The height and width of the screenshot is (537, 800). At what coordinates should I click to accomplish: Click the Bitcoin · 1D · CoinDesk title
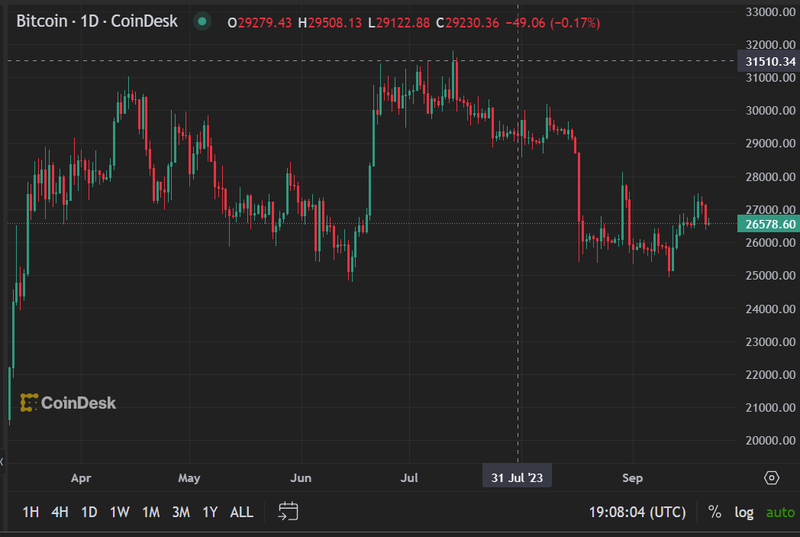[97, 21]
